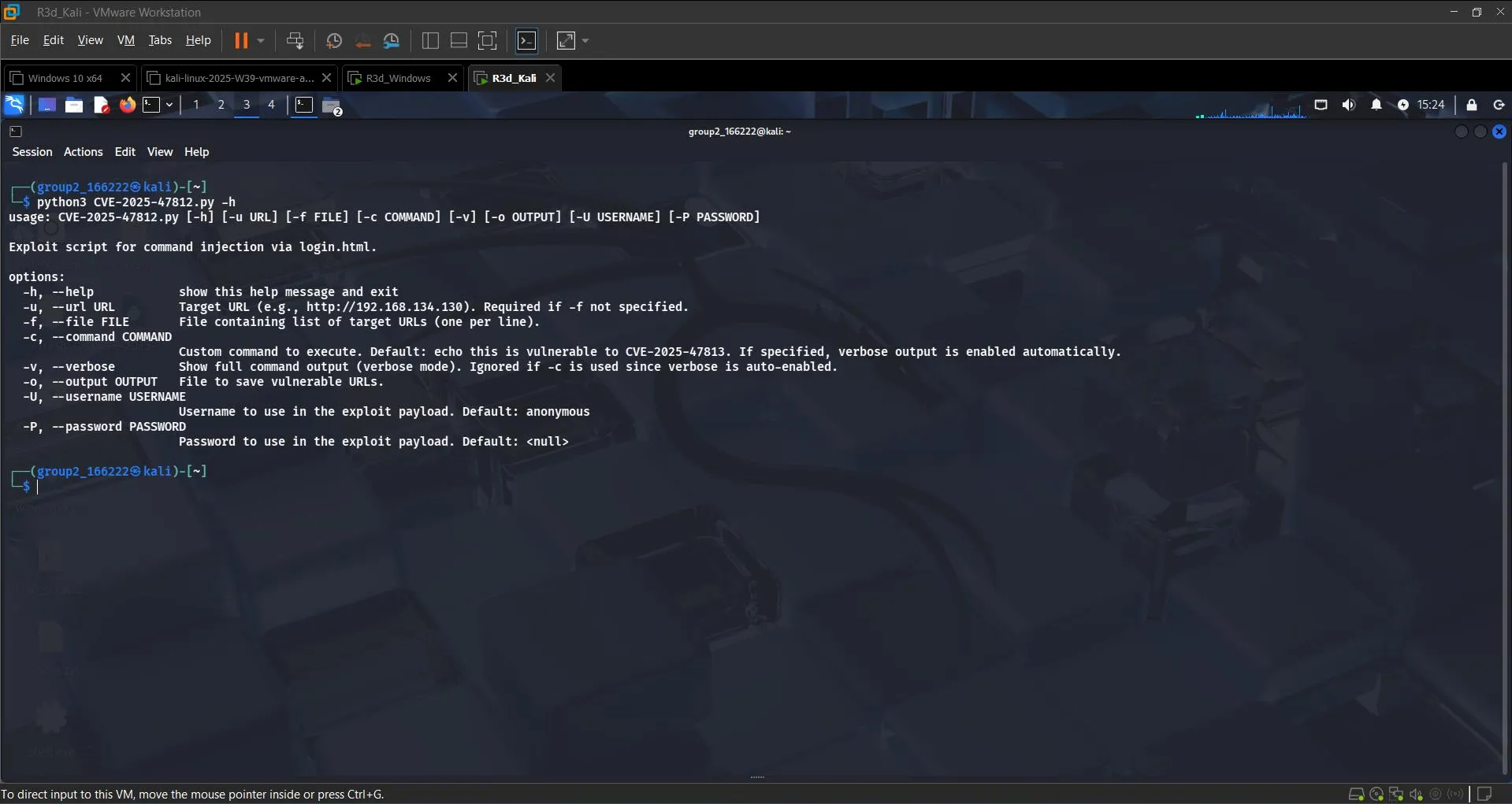Image resolution: width=1512 pixels, height=804 pixels.
Task: Open the VMware message log icon
Action: coord(1484,794)
